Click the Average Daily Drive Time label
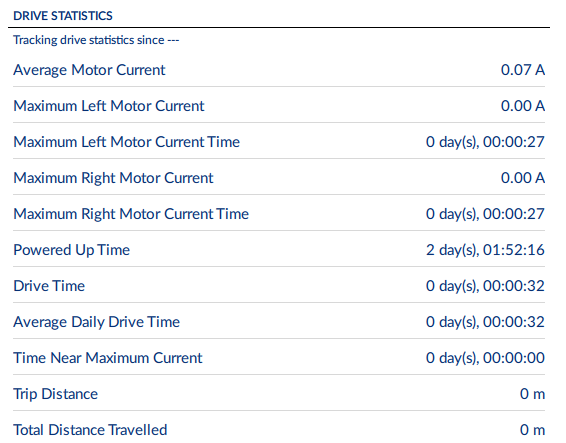Image resolution: width=566 pixels, height=443 pixels. tap(96, 322)
